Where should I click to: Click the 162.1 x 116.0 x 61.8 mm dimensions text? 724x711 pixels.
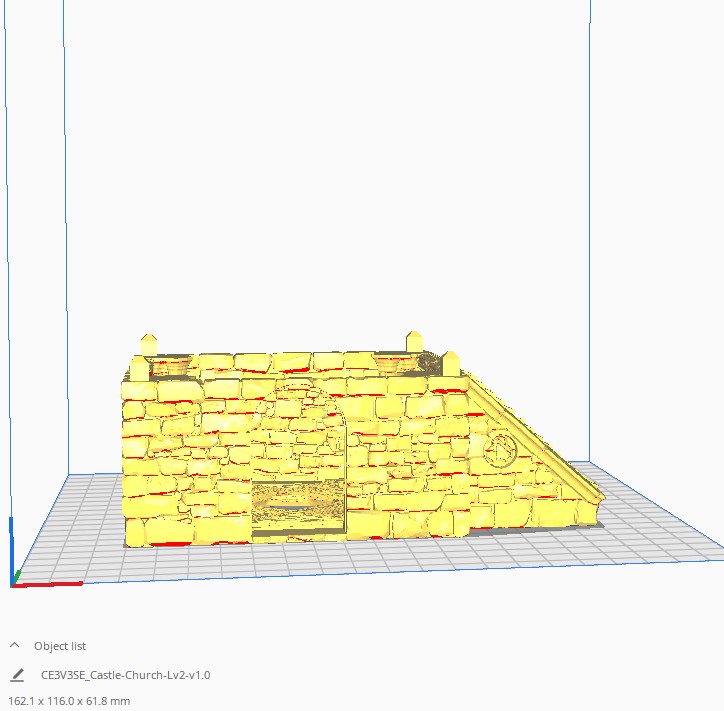click(69, 701)
